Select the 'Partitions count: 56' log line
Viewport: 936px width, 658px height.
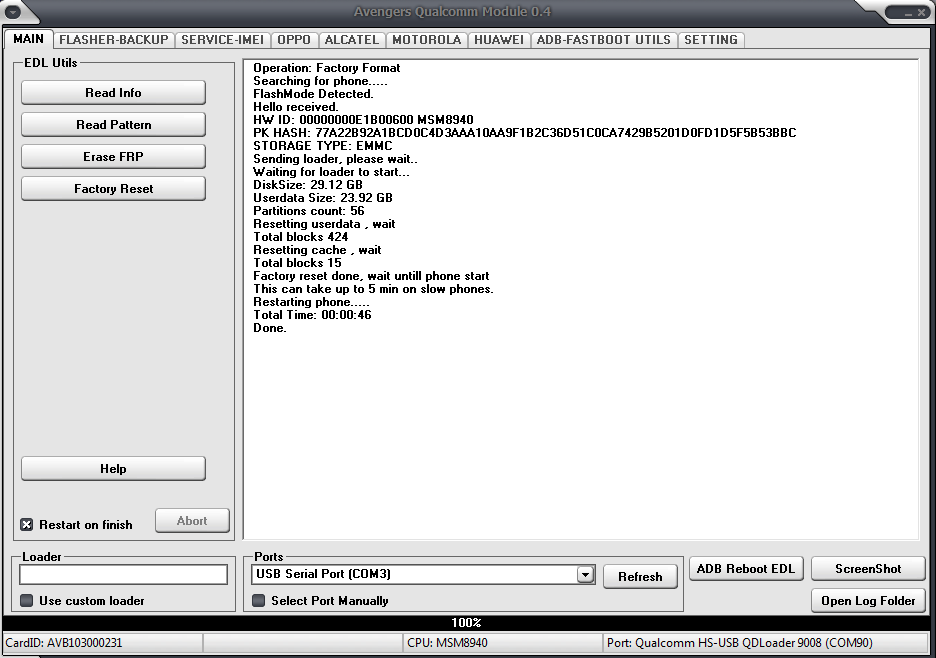tap(309, 211)
